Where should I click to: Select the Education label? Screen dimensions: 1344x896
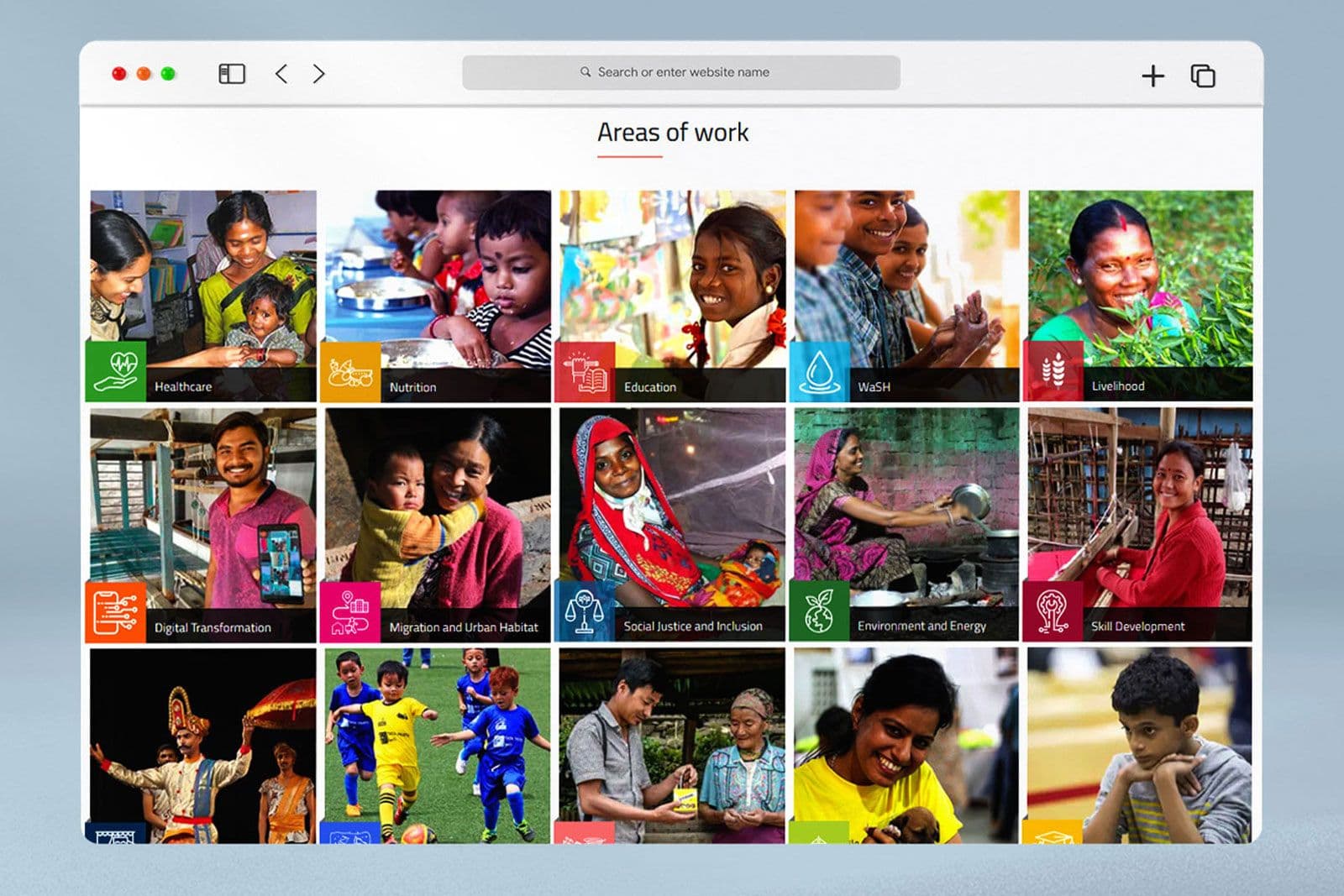(x=650, y=387)
